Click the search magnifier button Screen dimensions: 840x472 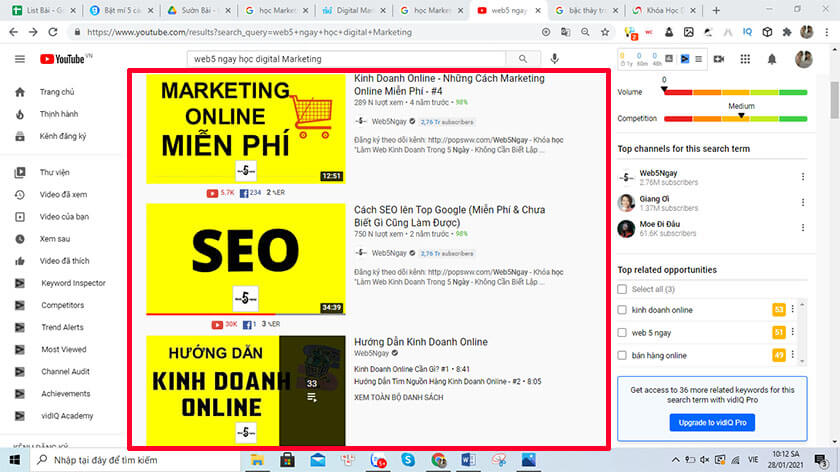click(522, 59)
